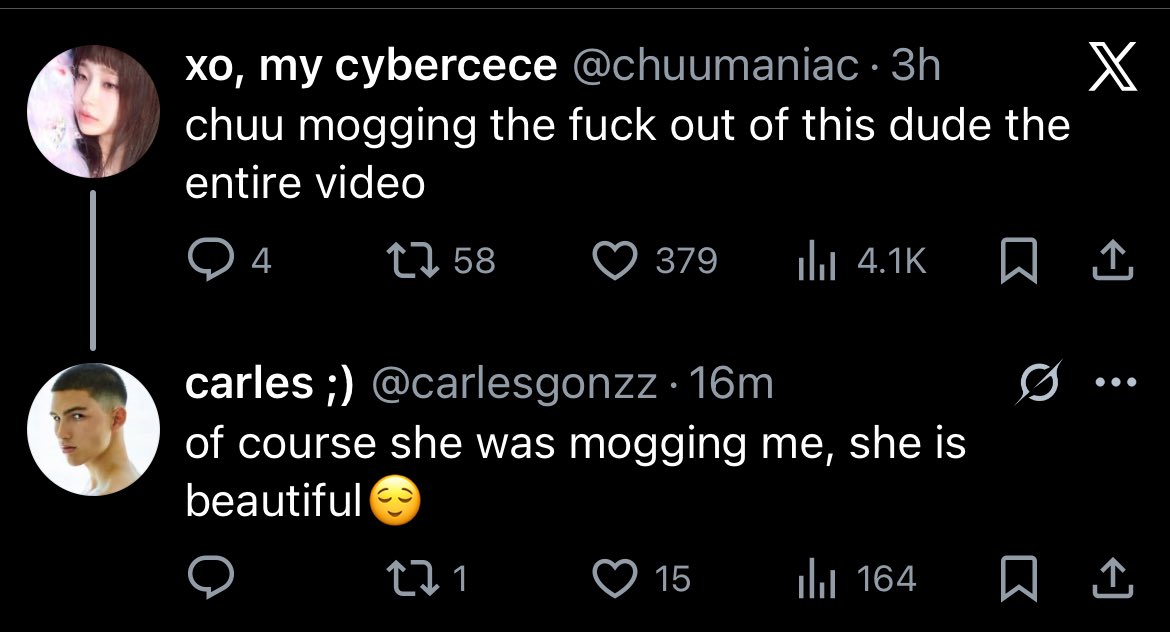Bookmark the chuumaniac tweet
1170x632 pixels.
tap(1016, 261)
